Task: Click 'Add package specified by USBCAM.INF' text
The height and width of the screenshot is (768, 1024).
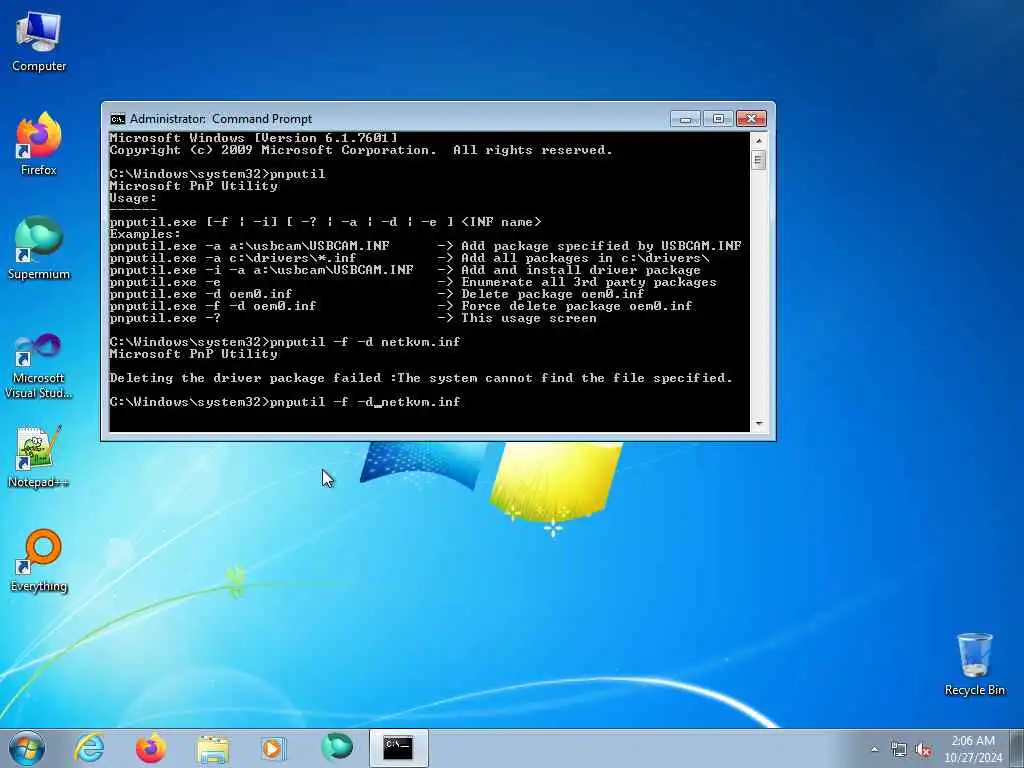Action: [601, 246]
